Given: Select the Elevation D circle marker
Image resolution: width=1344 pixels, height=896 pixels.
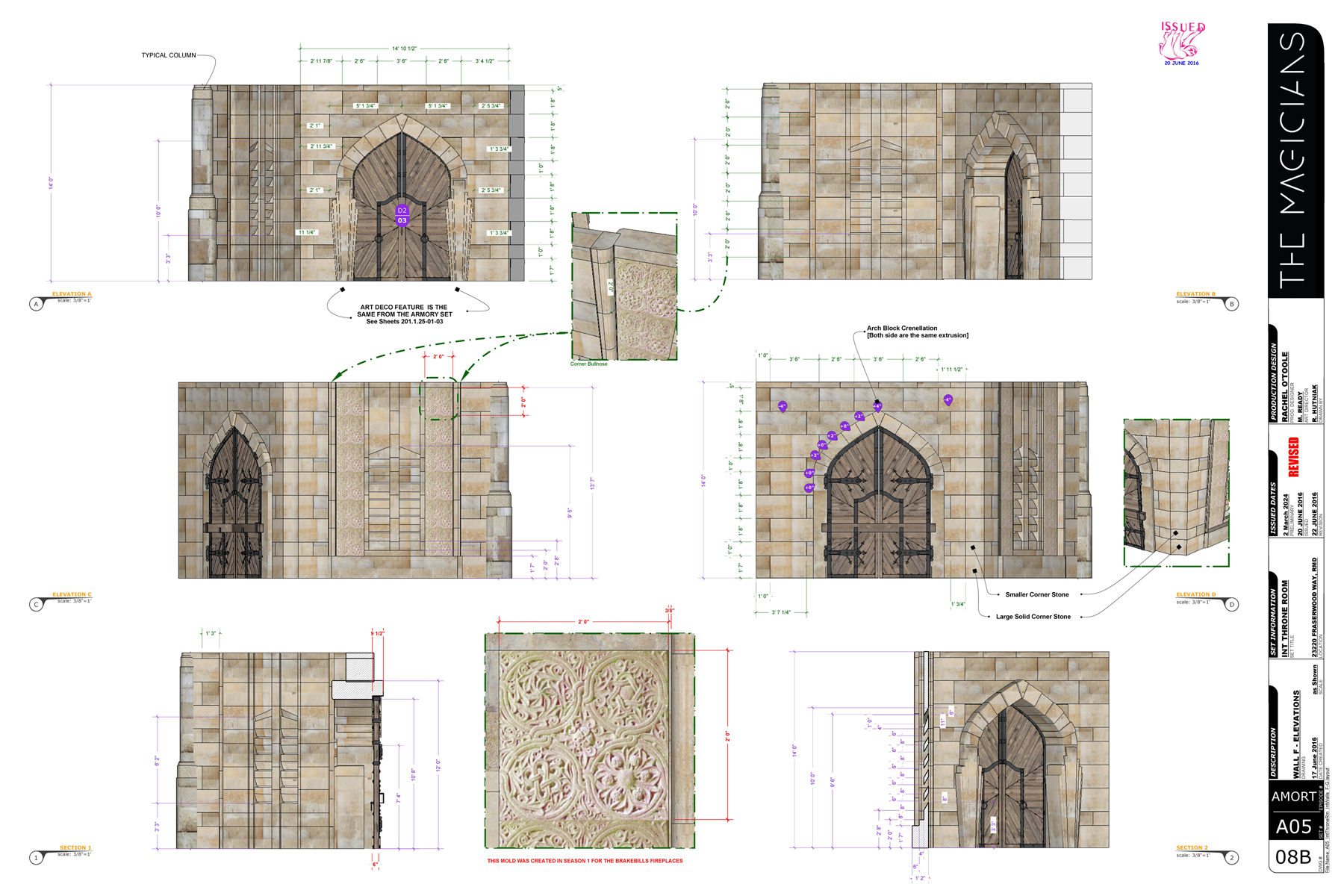Looking at the screenshot, I should click(x=1232, y=605).
